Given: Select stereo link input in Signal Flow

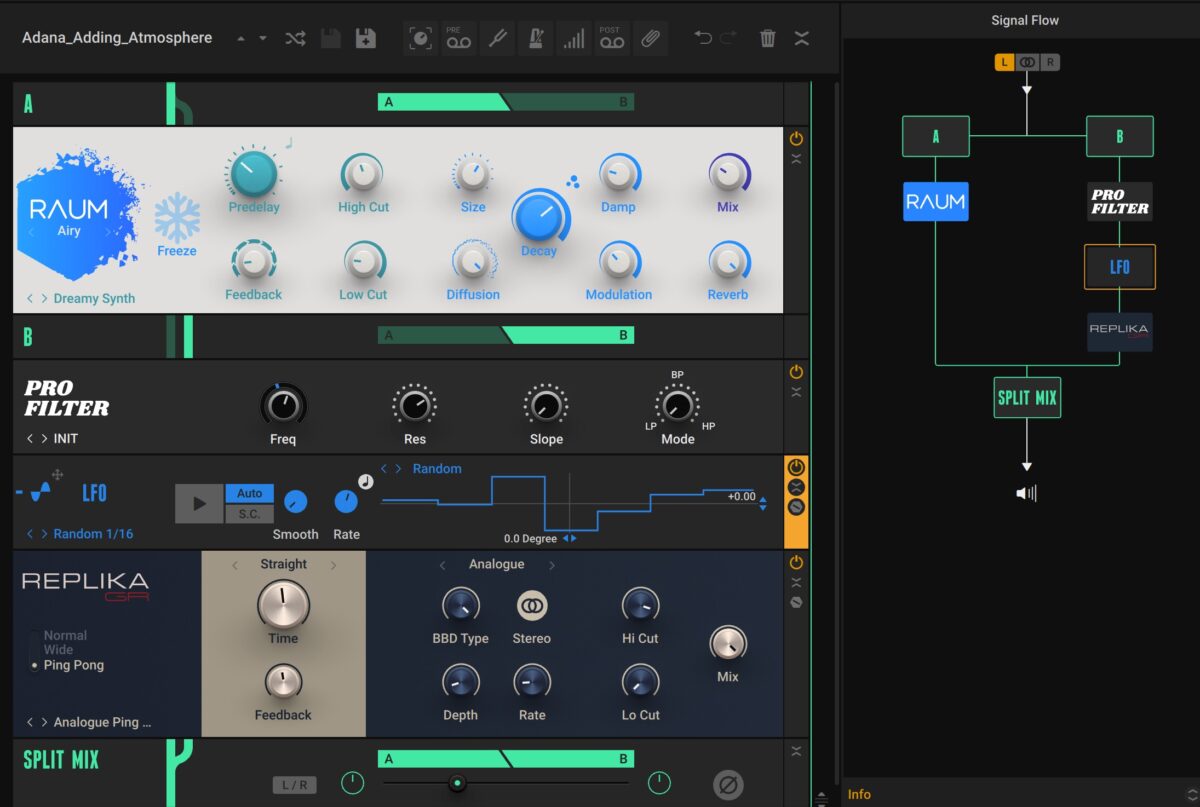Looking at the screenshot, I should click(x=1027, y=62).
